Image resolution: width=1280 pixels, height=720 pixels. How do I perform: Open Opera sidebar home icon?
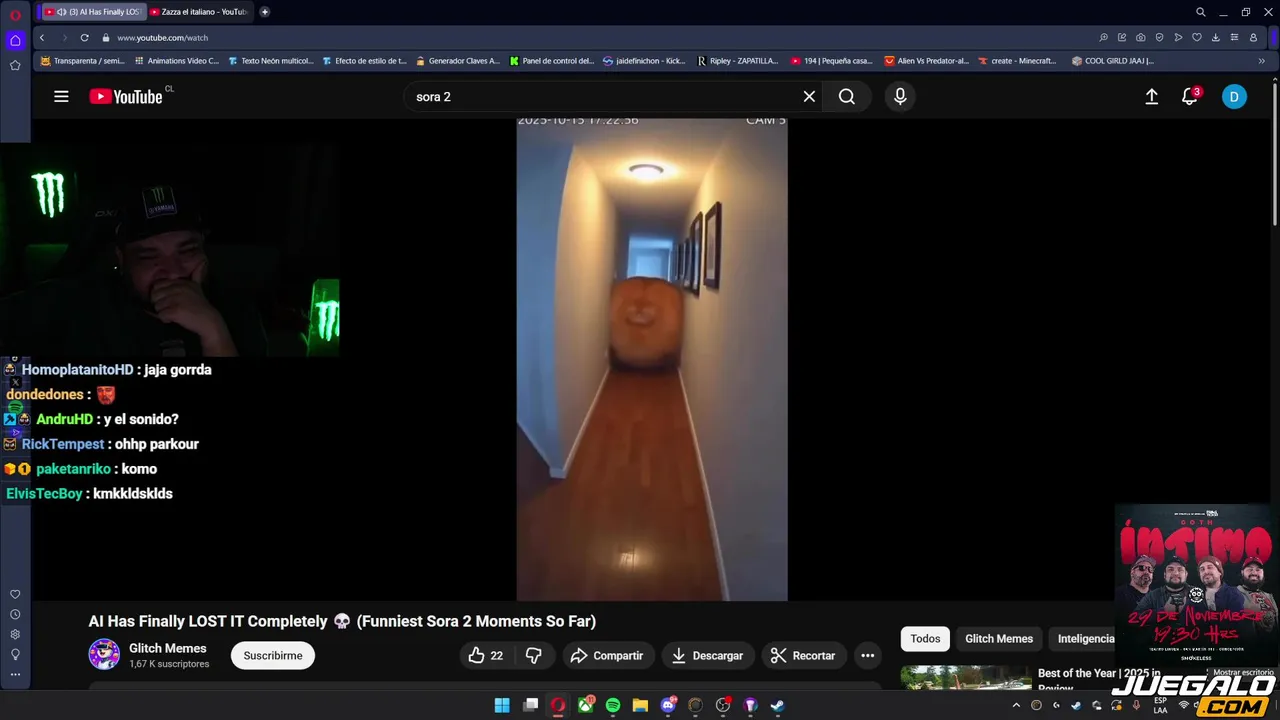pyautogui.click(x=15, y=41)
